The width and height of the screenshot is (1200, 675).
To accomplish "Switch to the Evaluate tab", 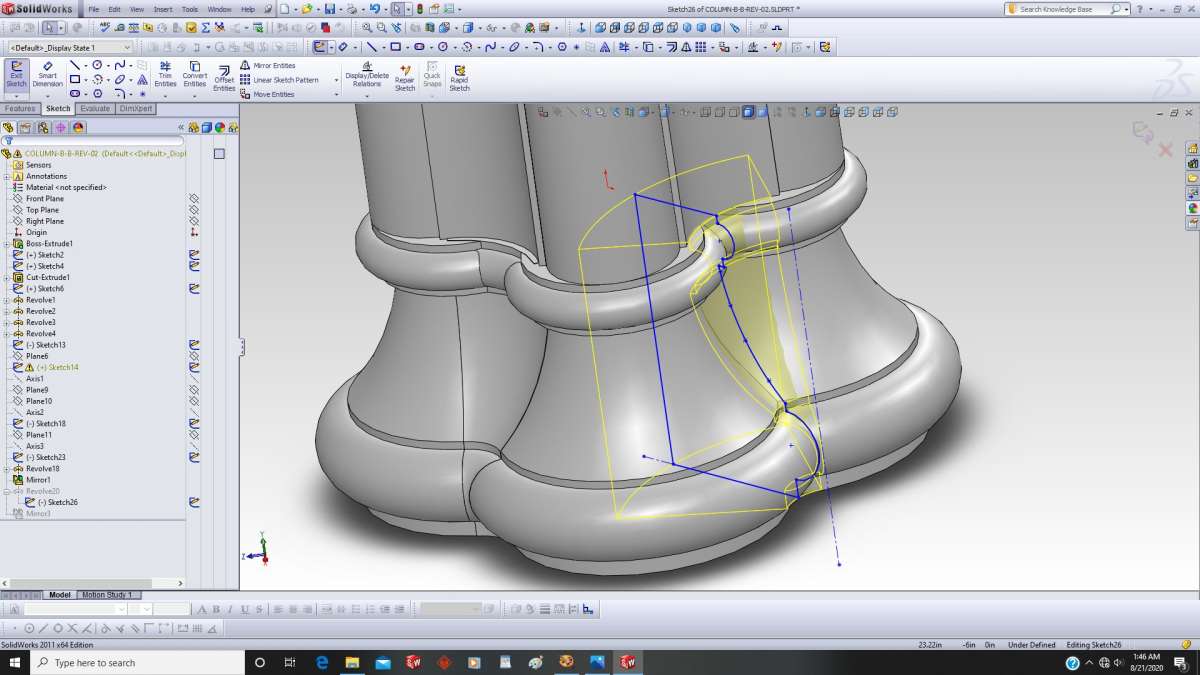I will (95, 109).
